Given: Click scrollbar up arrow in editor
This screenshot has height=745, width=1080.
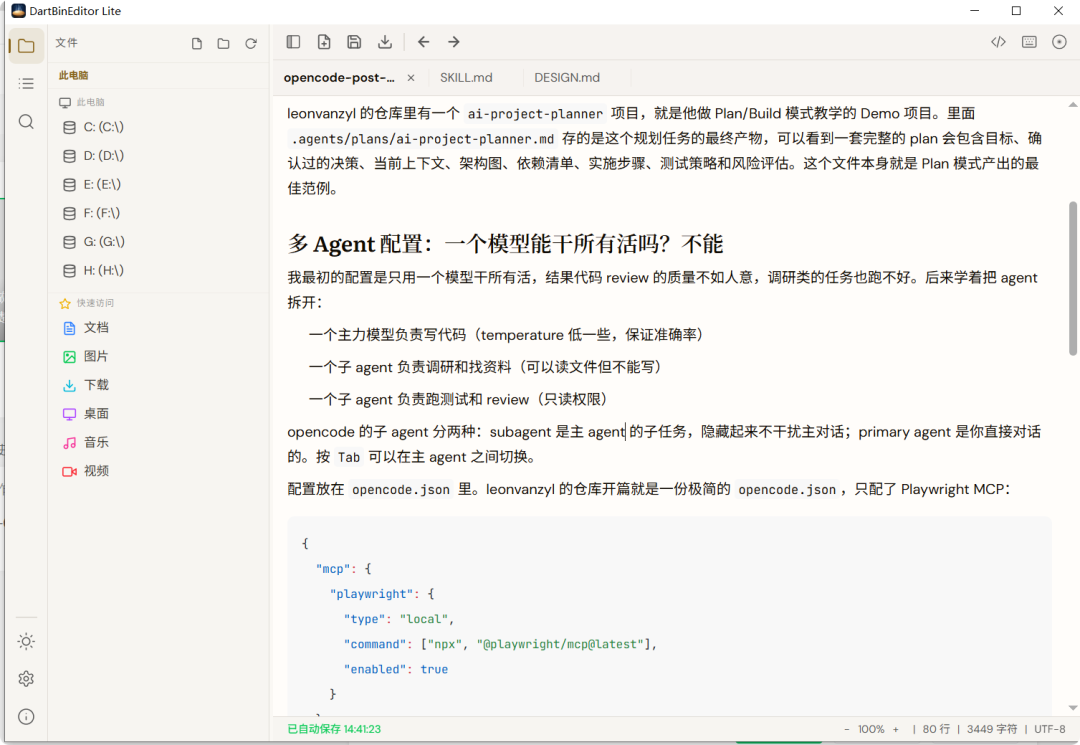Looking at the screenshot, I should click(1072, 105).
